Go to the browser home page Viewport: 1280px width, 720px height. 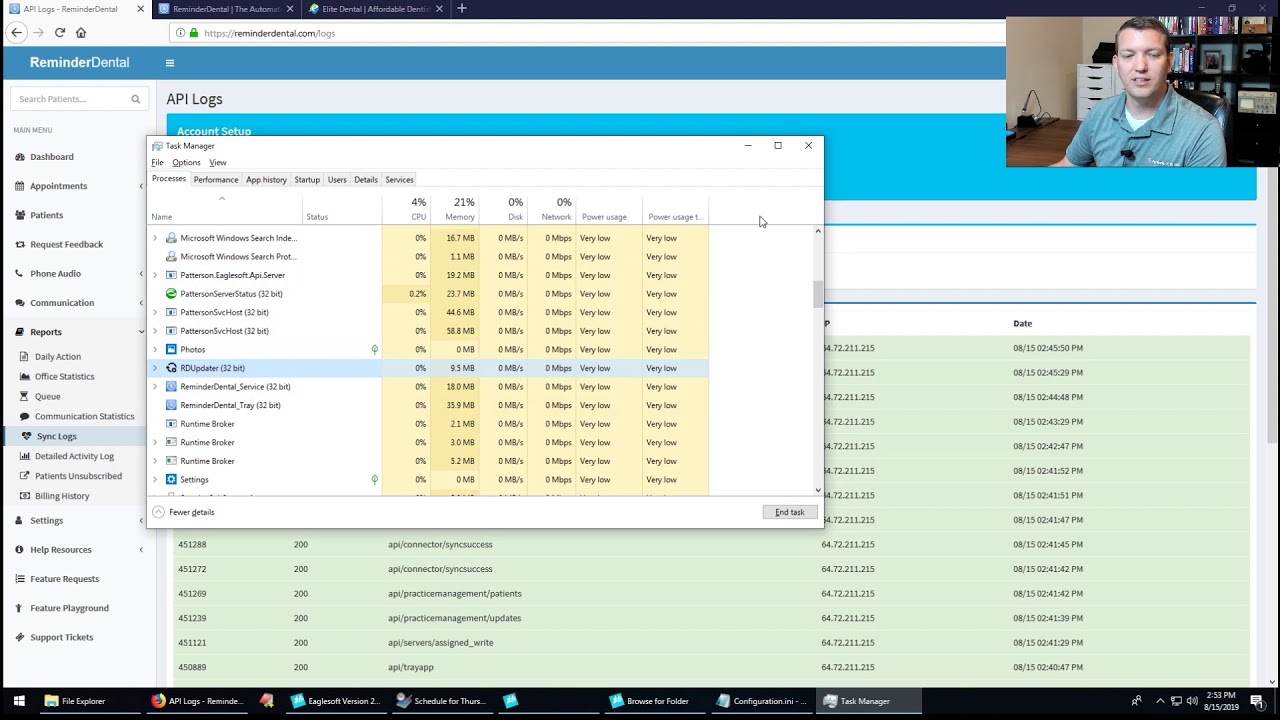[x=81, y=33]
